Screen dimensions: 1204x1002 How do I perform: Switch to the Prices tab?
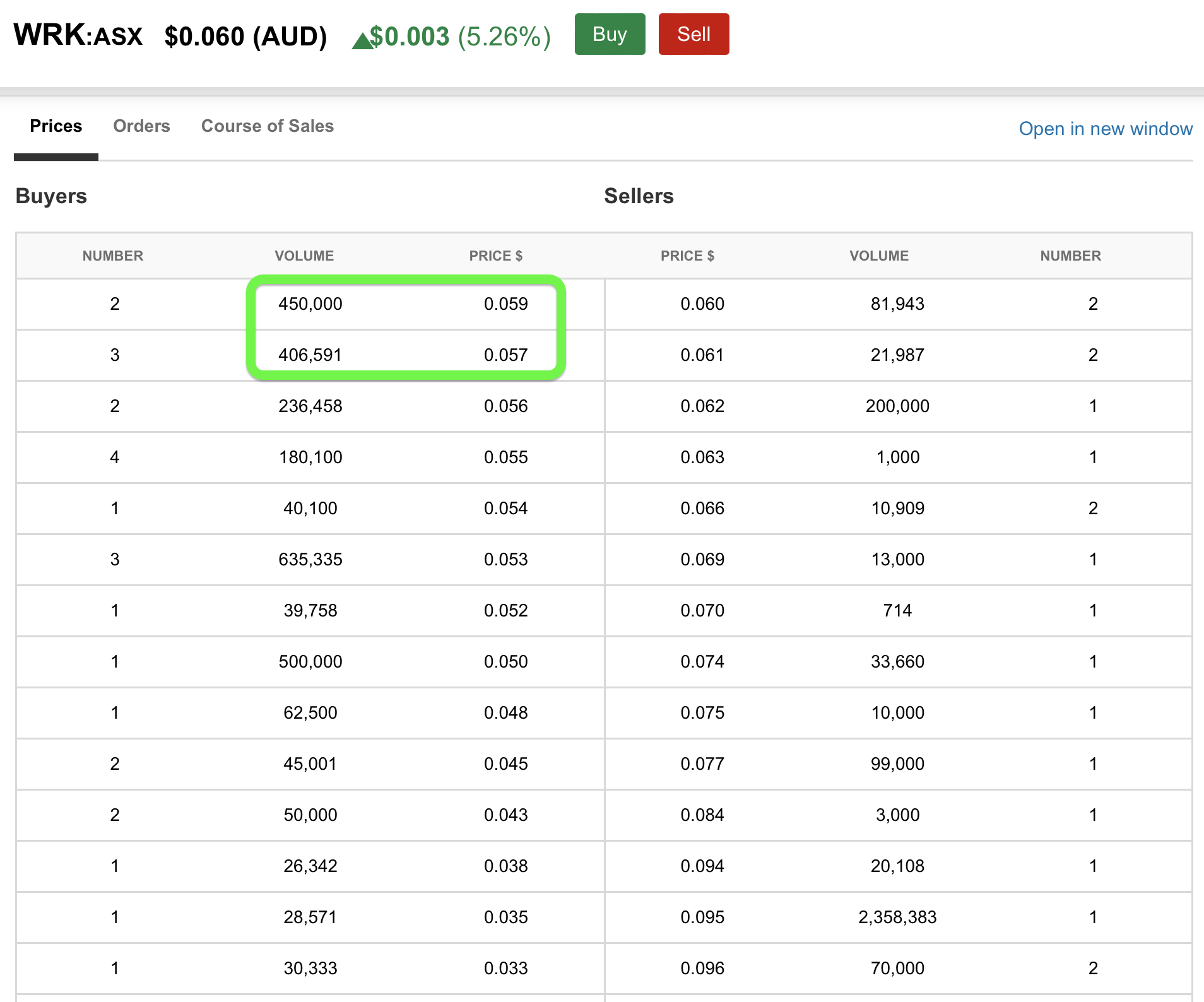[x=56, y=126]
